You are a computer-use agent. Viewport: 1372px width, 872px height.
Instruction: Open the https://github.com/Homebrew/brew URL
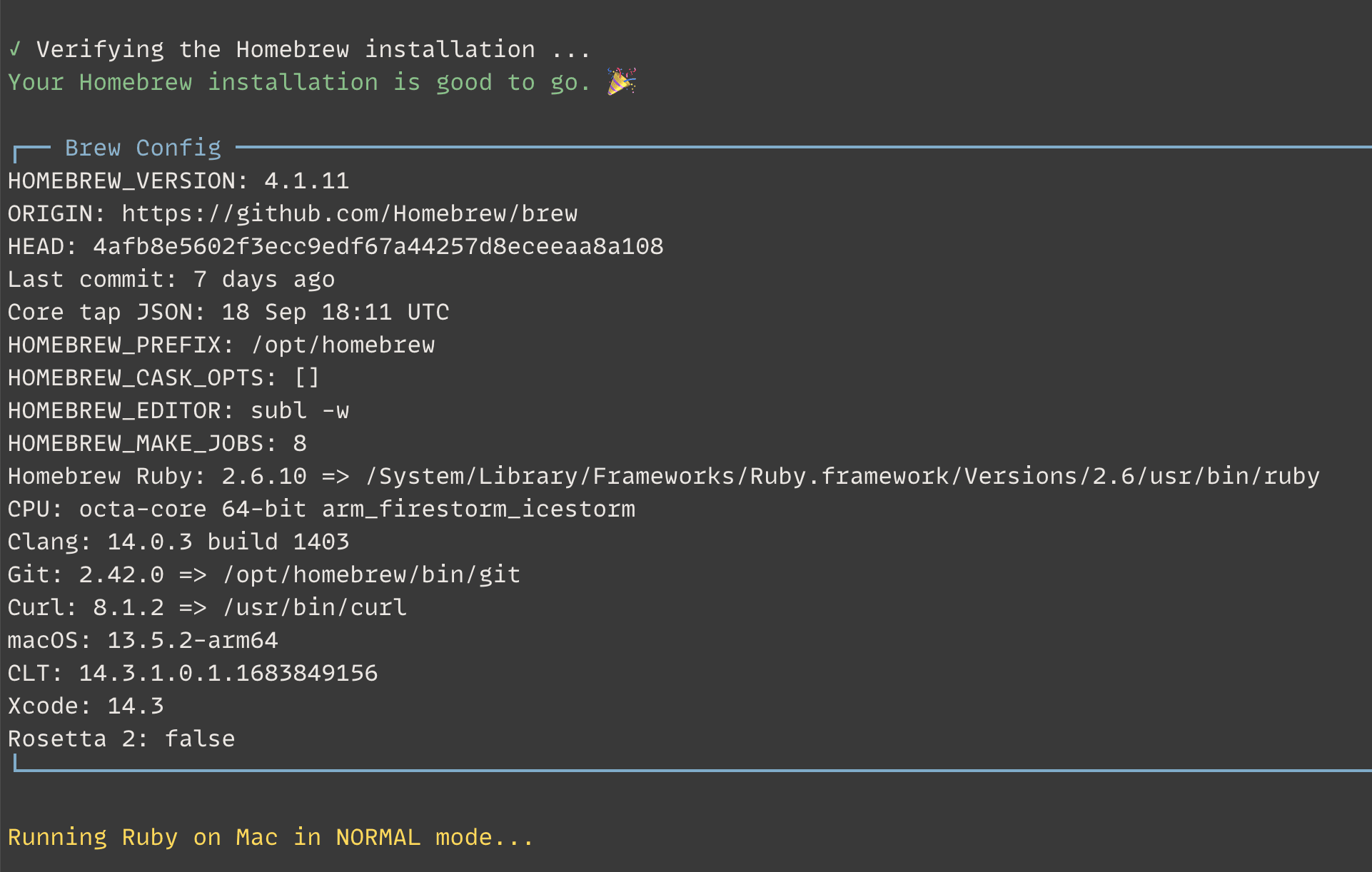[x=350, y=213]
